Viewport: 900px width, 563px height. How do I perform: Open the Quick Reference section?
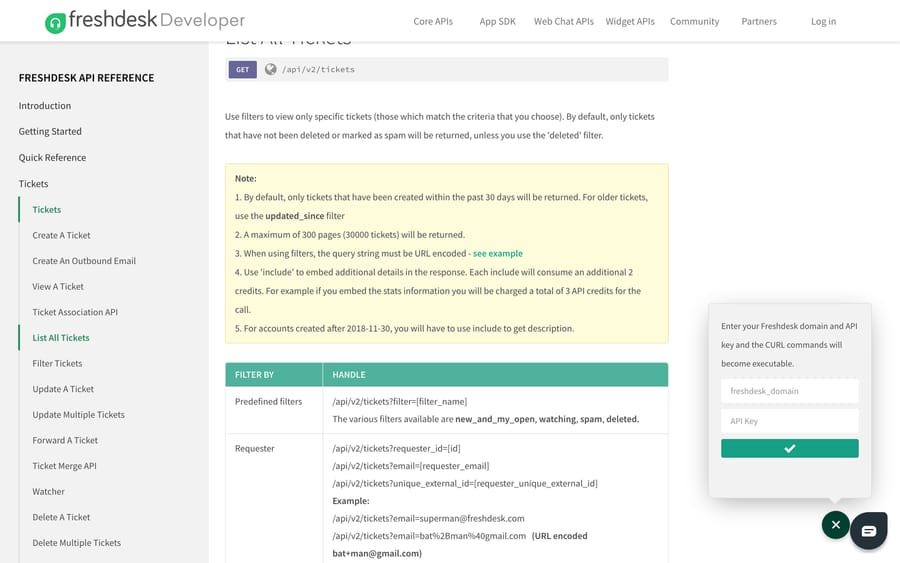pos(52,157)
